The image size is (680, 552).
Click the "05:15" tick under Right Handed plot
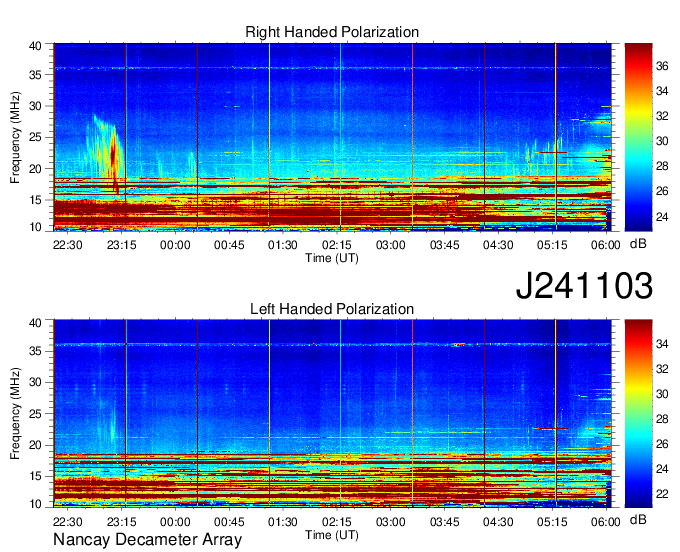coord(552,245)
